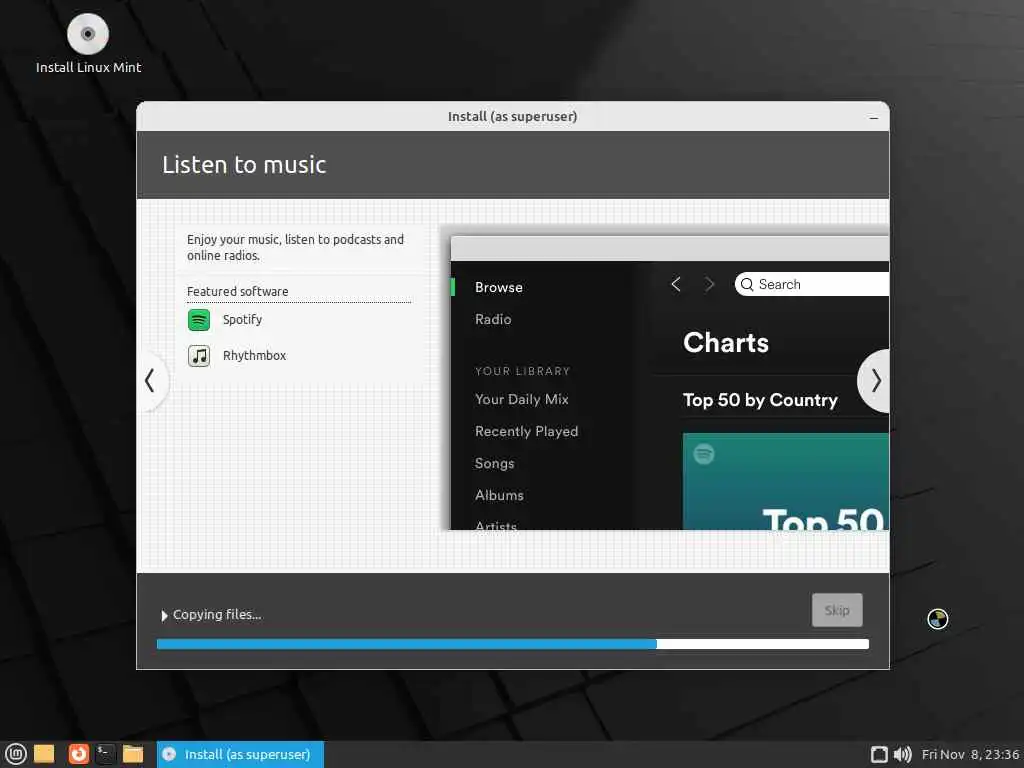Viewport: 1024px width, 768px height.
Task: Click the Skip button
Action: [837, 610]
